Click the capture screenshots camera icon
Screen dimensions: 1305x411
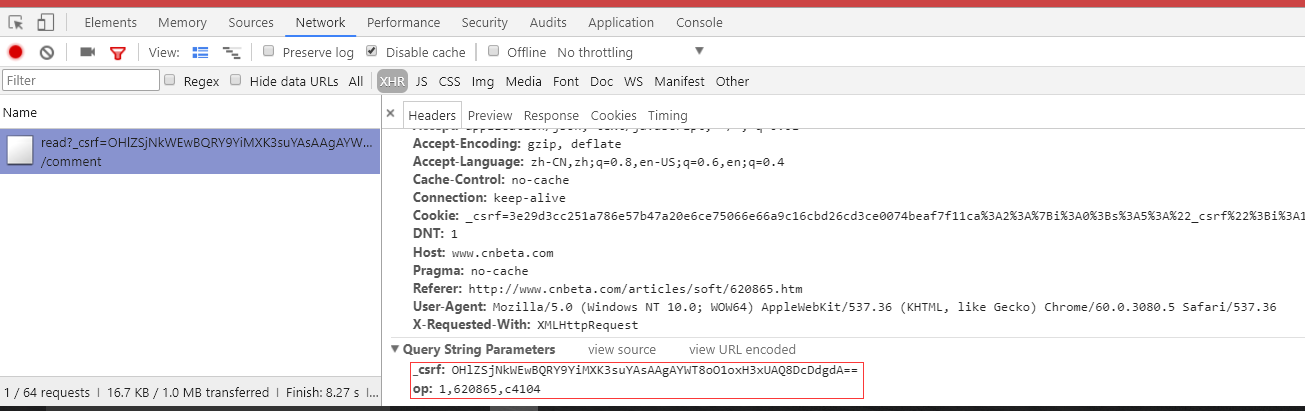point(88,52)
